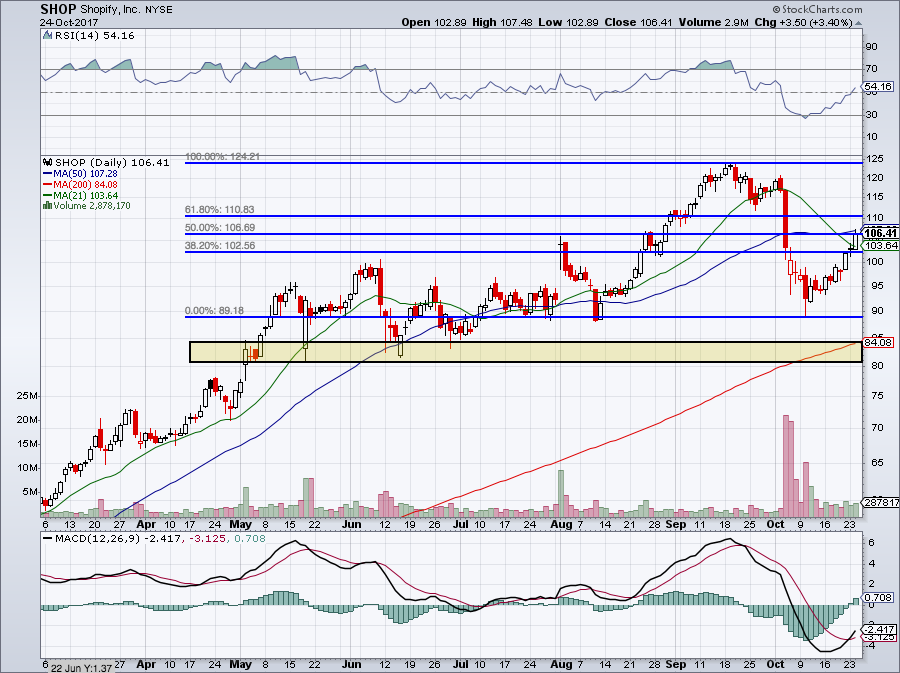The height and width of the screenshot is (673, 900).
Task: Click the 54.16 value tag on the RSI axis
Action: click(x=879, y=87)
